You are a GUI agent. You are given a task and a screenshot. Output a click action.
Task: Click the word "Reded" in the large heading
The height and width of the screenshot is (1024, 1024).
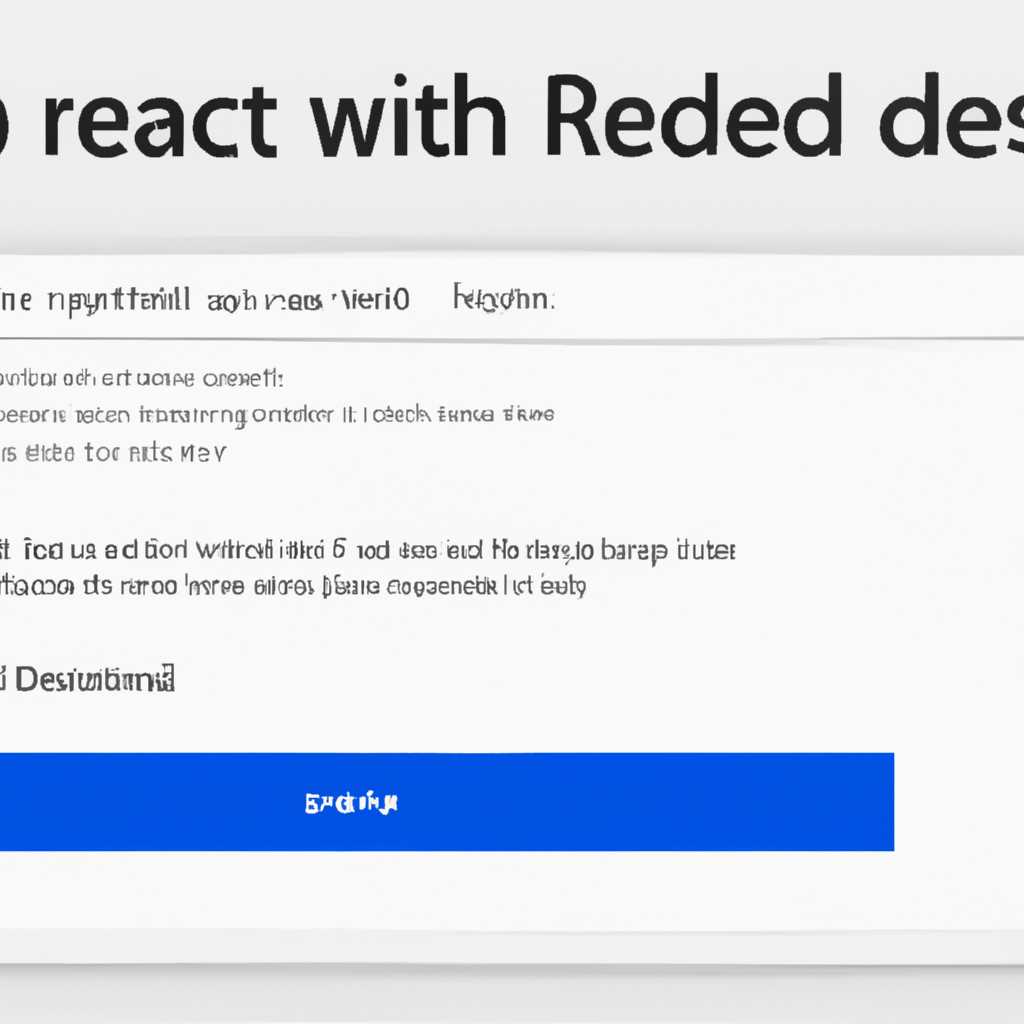tap(694, 116)
